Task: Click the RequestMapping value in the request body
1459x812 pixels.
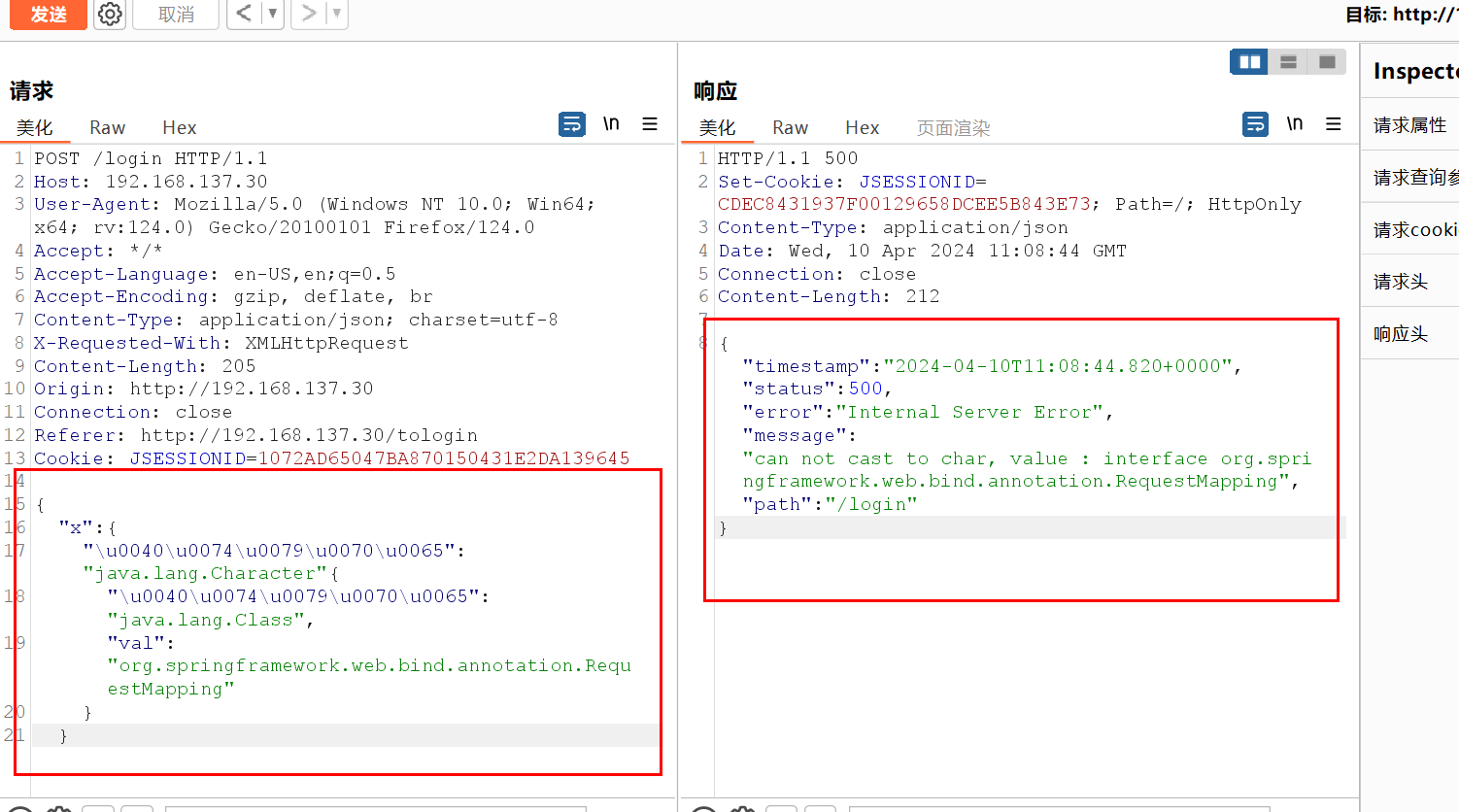Action: coord(369,677)
